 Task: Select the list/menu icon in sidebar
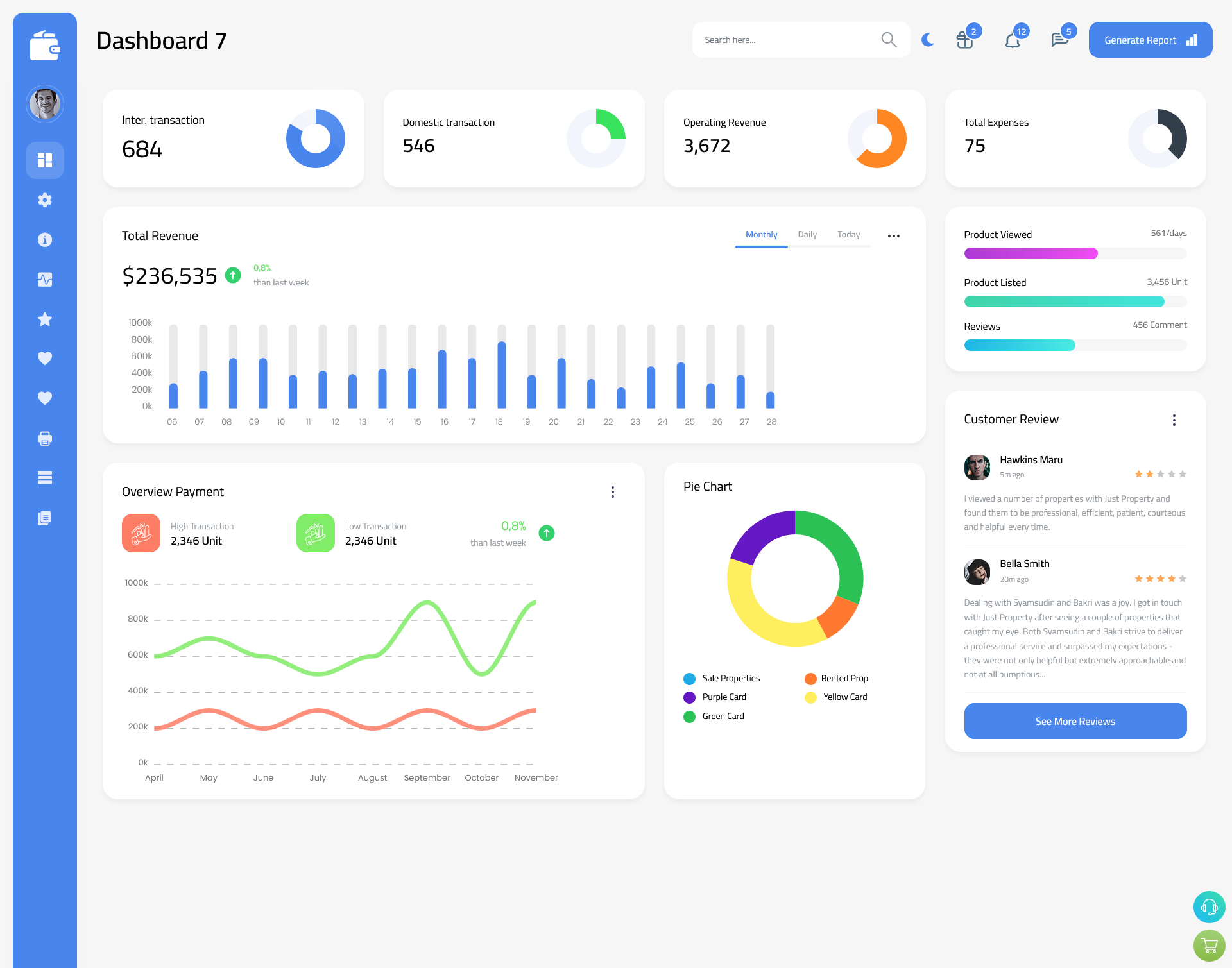[x=44, y=478]
